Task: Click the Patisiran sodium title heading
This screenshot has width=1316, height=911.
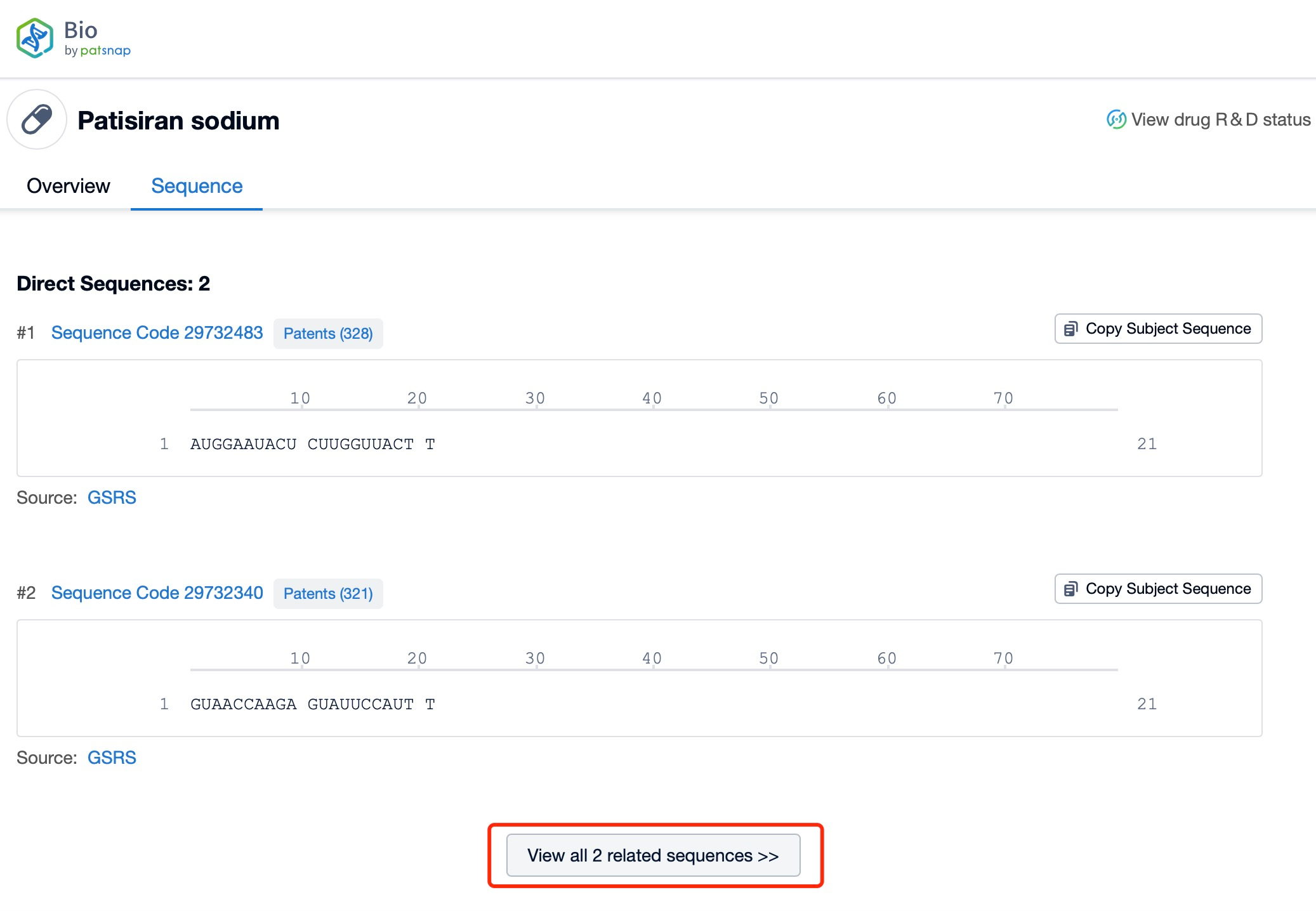Action: pyautogui.click(x=178, y=121)
